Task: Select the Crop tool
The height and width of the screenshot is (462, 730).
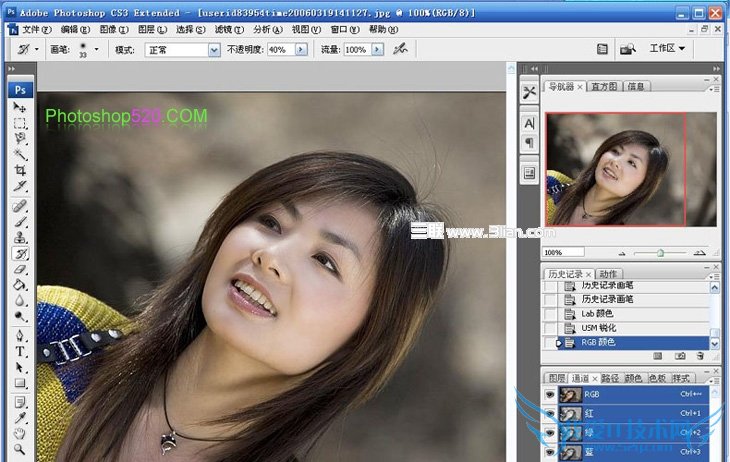Action: click(20, 171)
